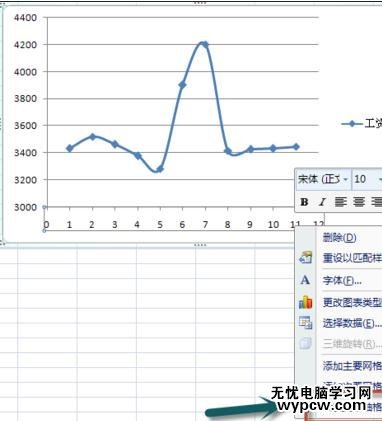The width and height of the screenshot is (382, 421).
Task: Click the chart's bottom-edge resize handle dots
Action: point(200,245)
